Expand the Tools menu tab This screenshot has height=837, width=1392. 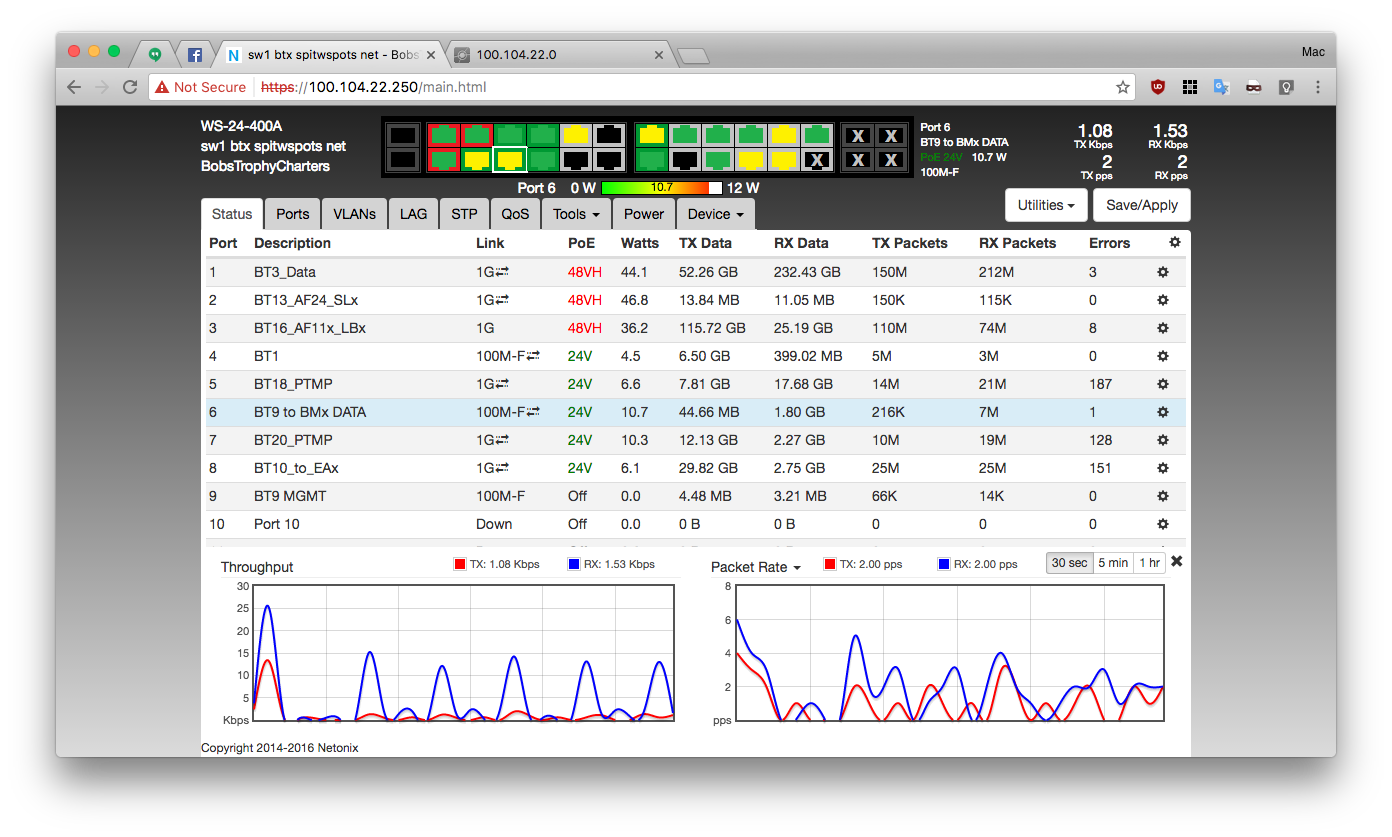tap(576, 214)
